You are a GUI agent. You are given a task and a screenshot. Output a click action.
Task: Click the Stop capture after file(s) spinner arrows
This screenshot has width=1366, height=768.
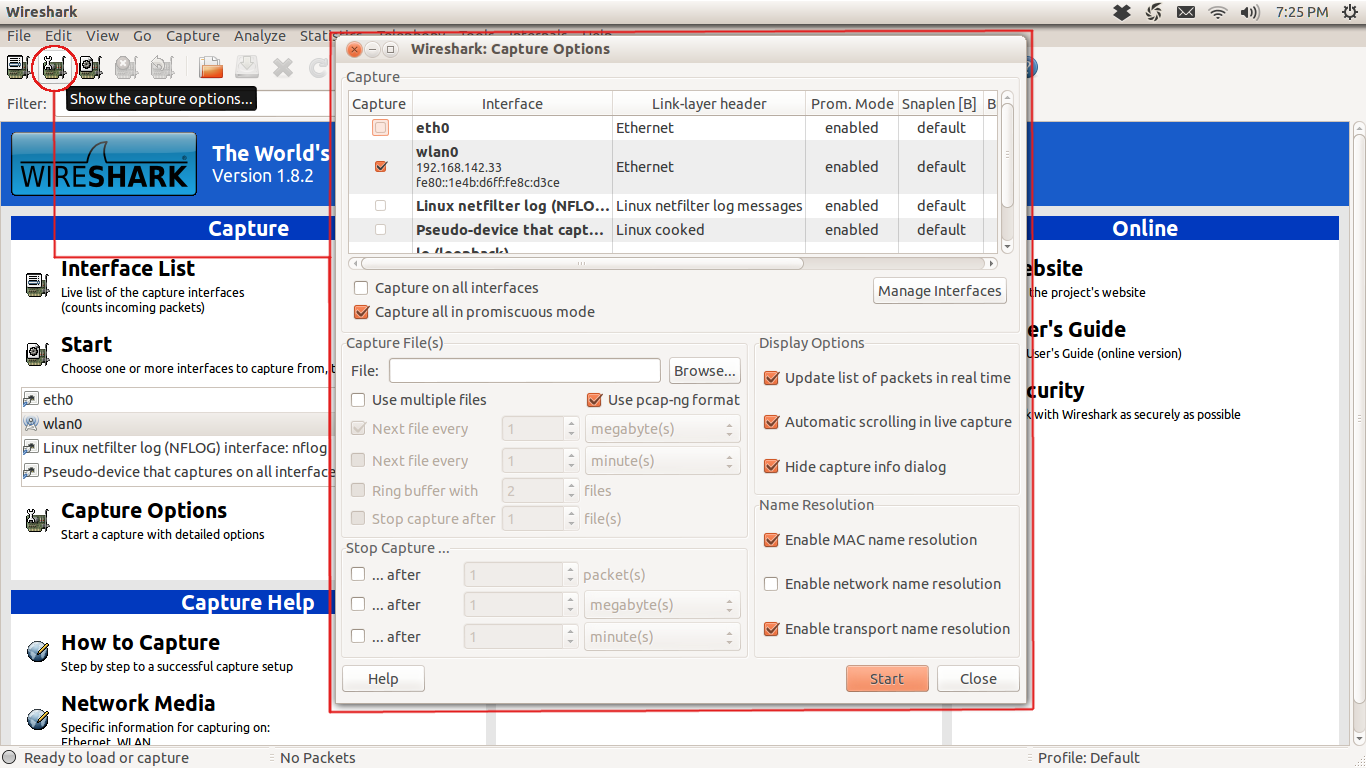(x=571, y=519)
